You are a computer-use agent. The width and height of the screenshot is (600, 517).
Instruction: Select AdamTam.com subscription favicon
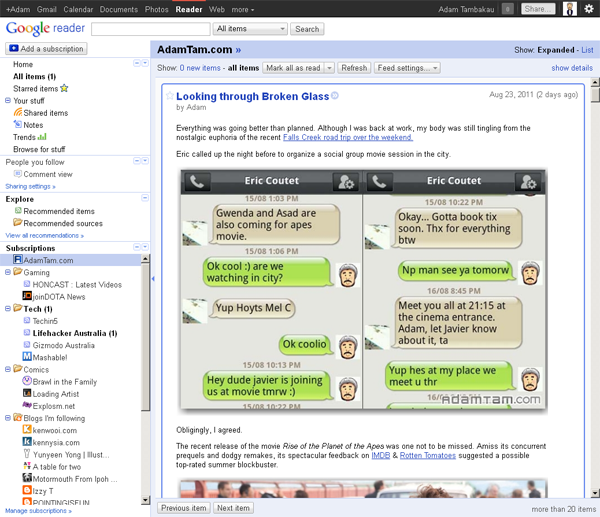click(18, 259)
